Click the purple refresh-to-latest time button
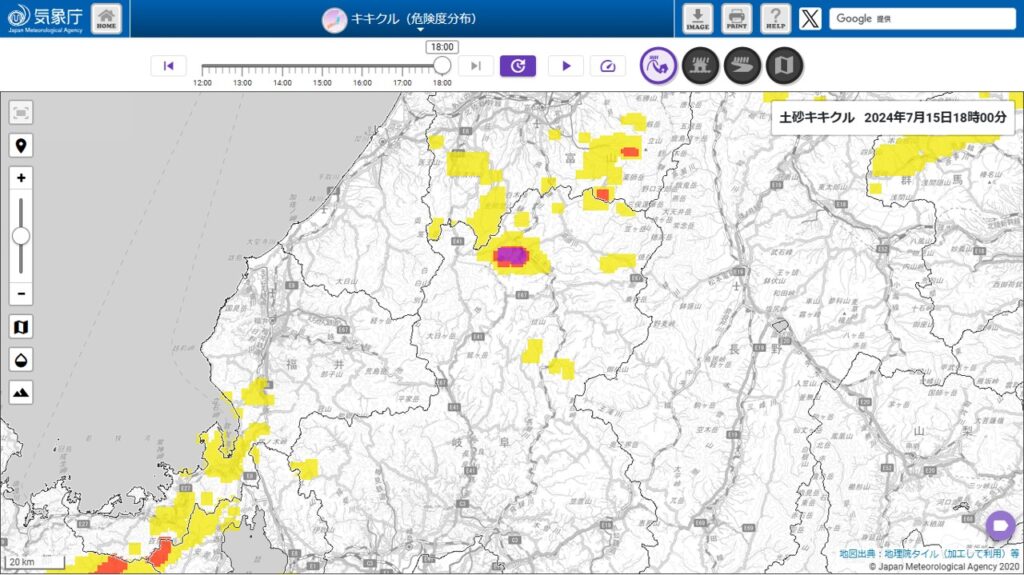1024x575 pixels. [518, 66]
